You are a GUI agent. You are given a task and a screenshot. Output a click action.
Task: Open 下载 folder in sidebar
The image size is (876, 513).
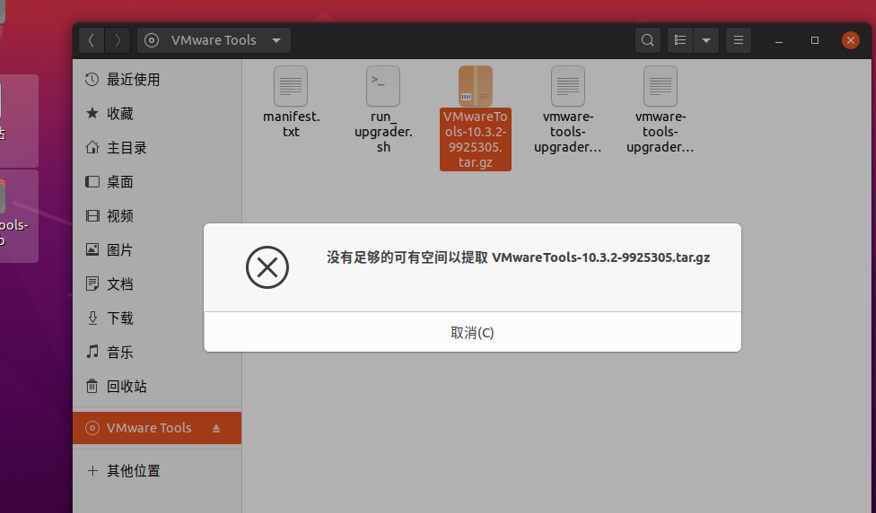(x=157, y=318)
